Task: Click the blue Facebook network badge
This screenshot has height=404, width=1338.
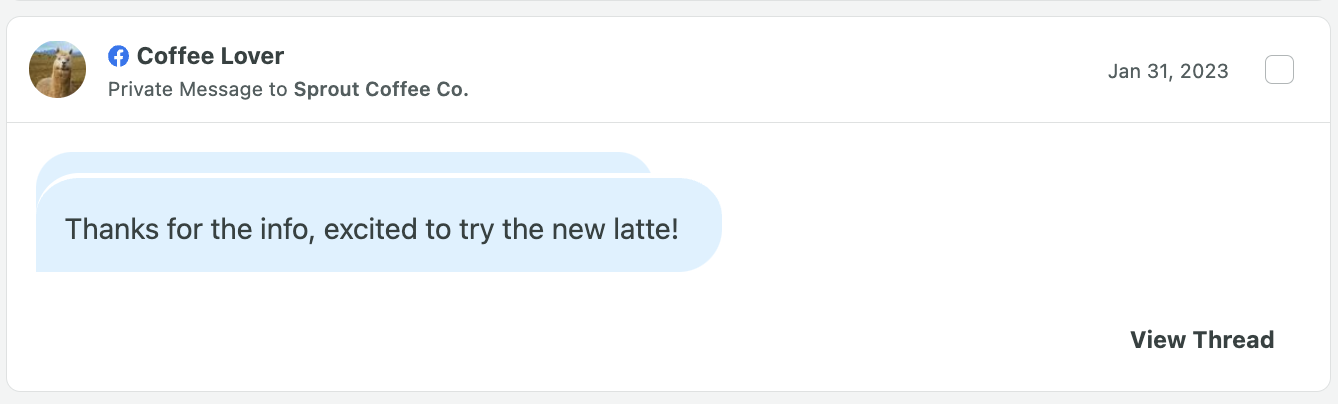Action: click(119, 56)
